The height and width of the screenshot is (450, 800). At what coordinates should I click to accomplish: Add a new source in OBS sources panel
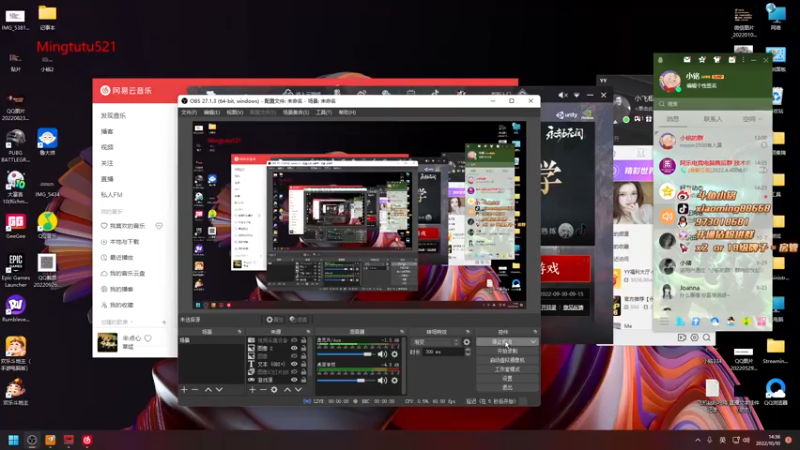tap(252, 390)
